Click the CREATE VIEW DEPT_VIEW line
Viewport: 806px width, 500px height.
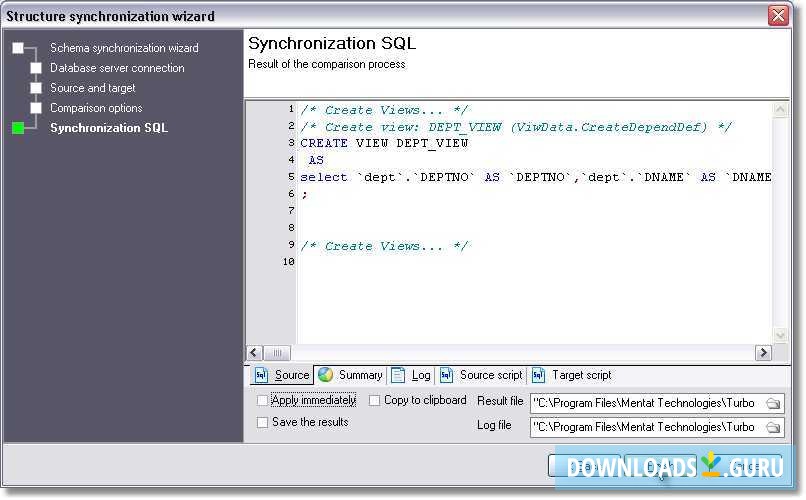coord(384,143)
